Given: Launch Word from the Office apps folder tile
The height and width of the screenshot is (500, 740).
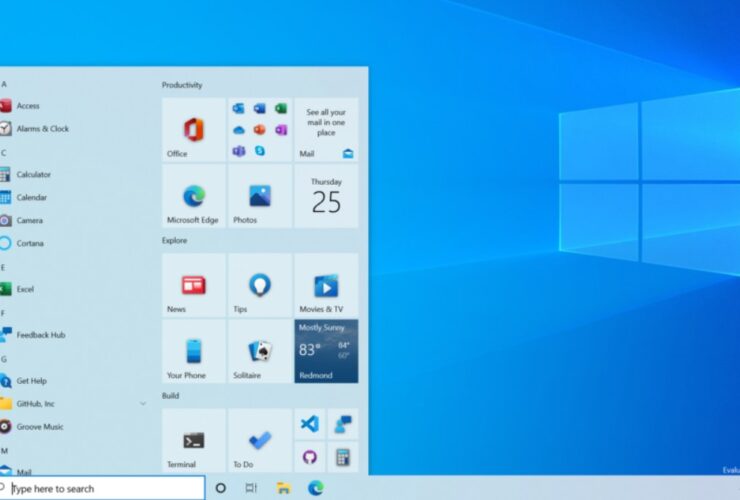Looking at the screenshot, I should 260,109.
